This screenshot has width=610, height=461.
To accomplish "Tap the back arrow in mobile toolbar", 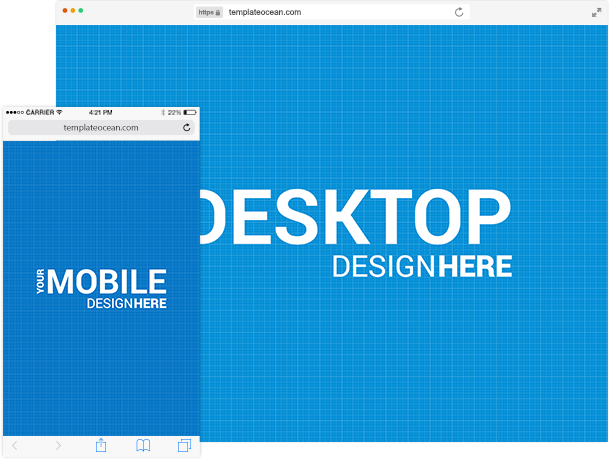I will [x=15, y=445].
